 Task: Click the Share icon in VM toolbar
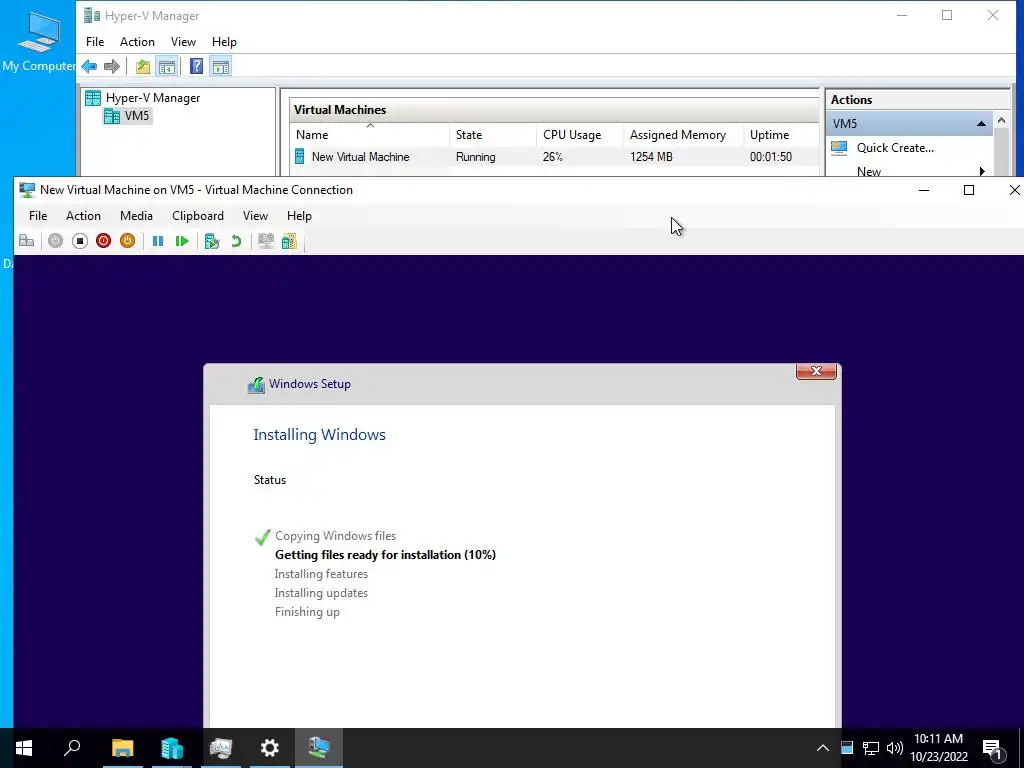click(289, 241)
